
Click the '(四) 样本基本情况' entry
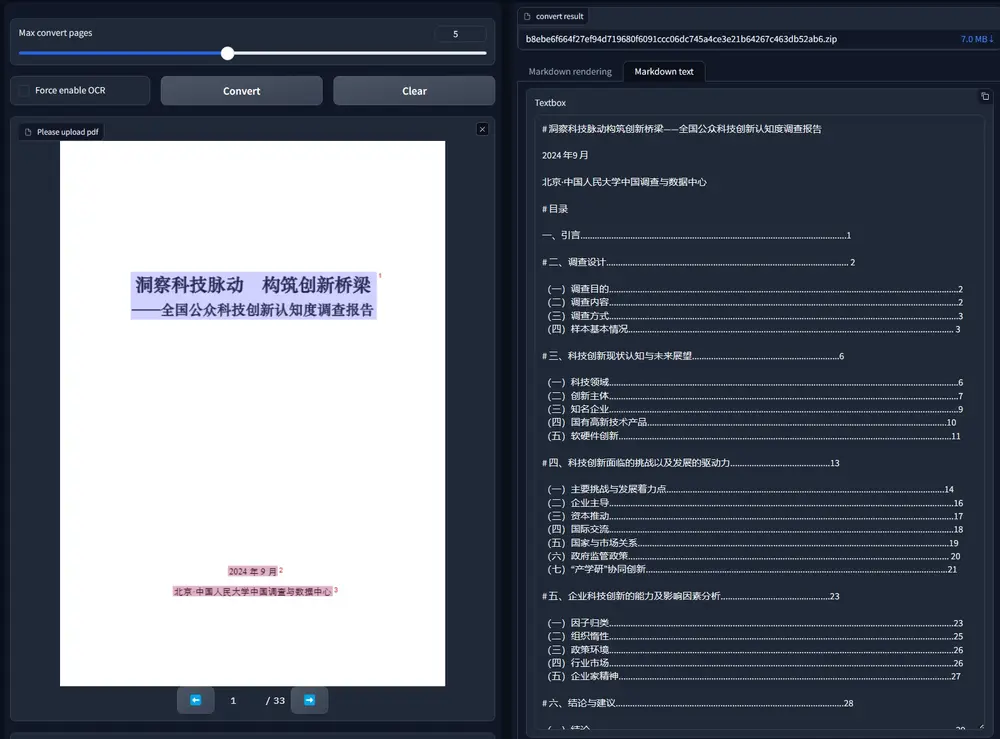[753, 329]
